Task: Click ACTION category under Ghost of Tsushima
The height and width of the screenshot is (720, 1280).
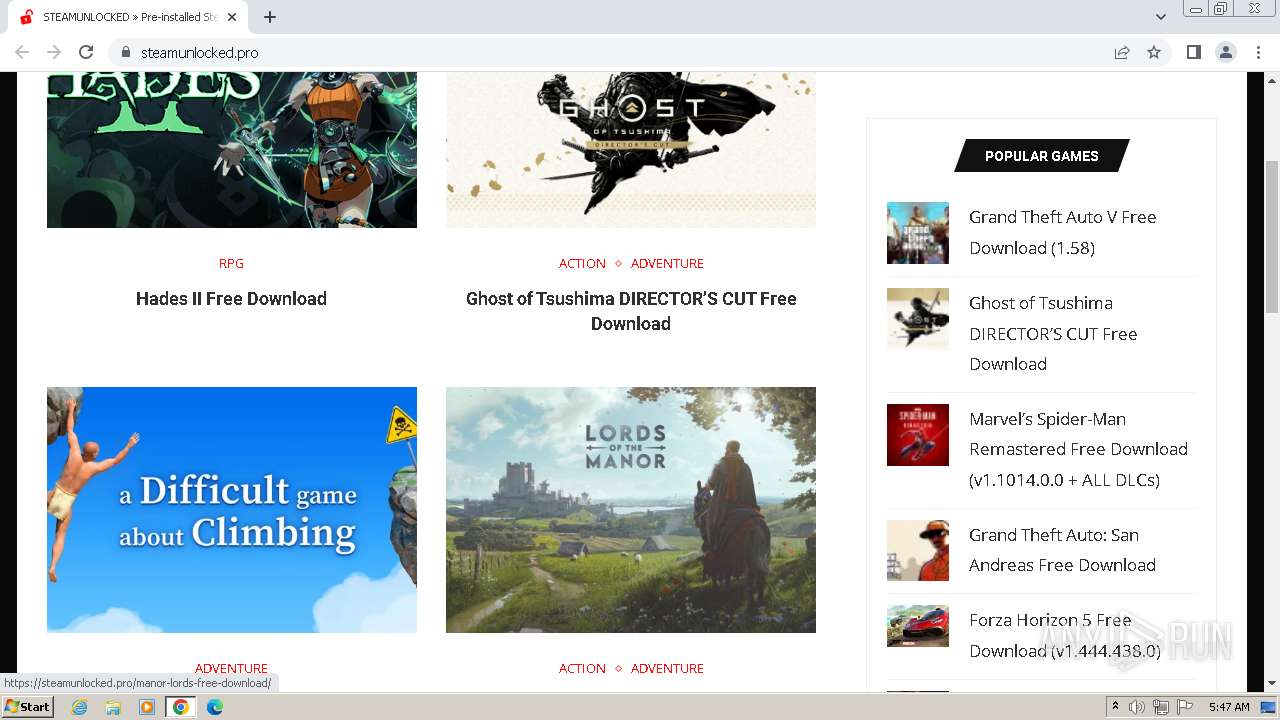Action: pyautogui.click(x=582, y=263)
